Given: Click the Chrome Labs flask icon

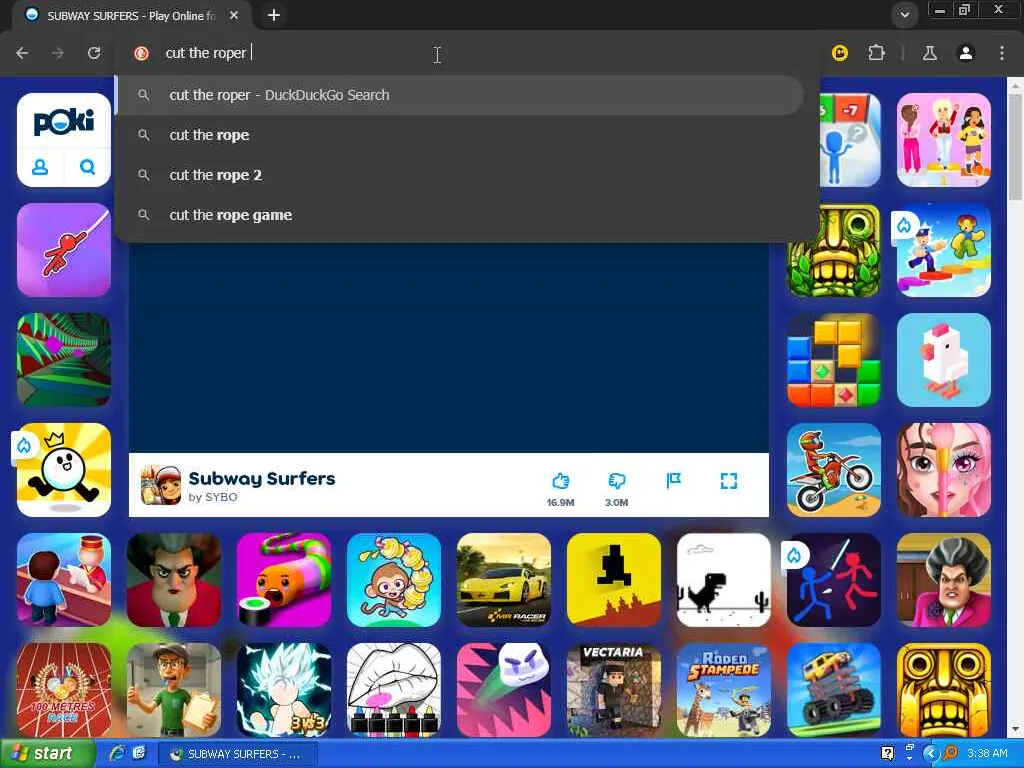Looking at the screenshot, I should pos(929,53).
